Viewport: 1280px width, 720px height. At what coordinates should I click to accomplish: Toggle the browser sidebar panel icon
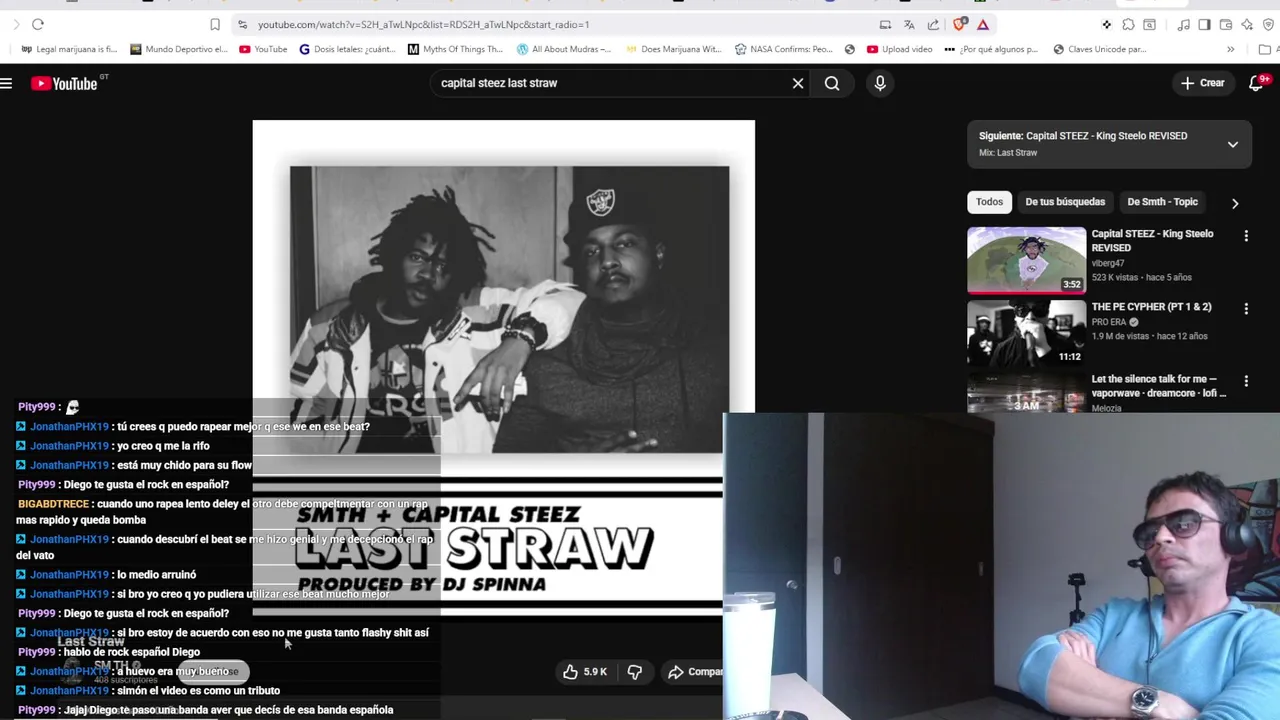[1204, 24]
